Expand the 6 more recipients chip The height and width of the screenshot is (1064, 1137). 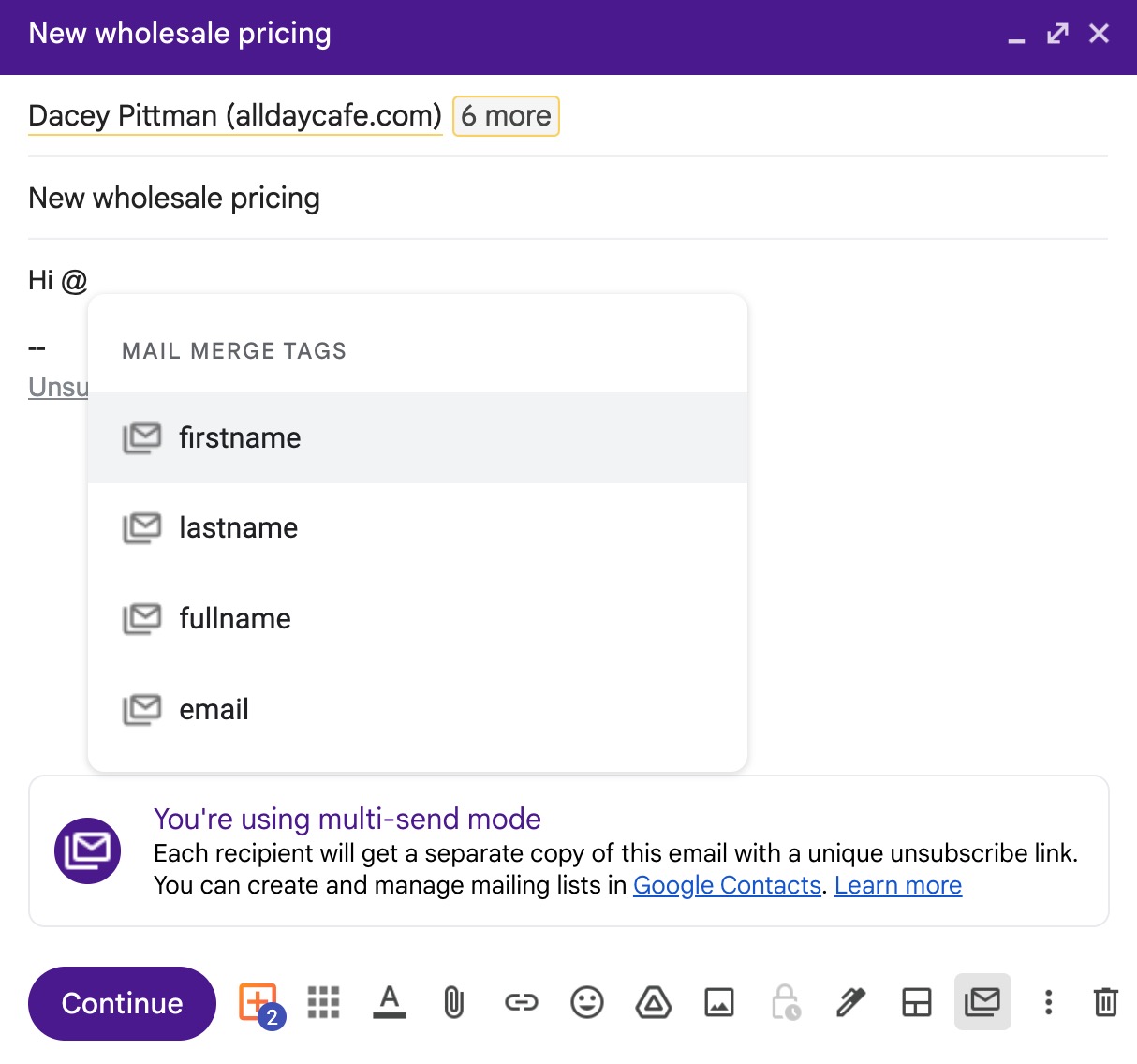coord(505,115)
